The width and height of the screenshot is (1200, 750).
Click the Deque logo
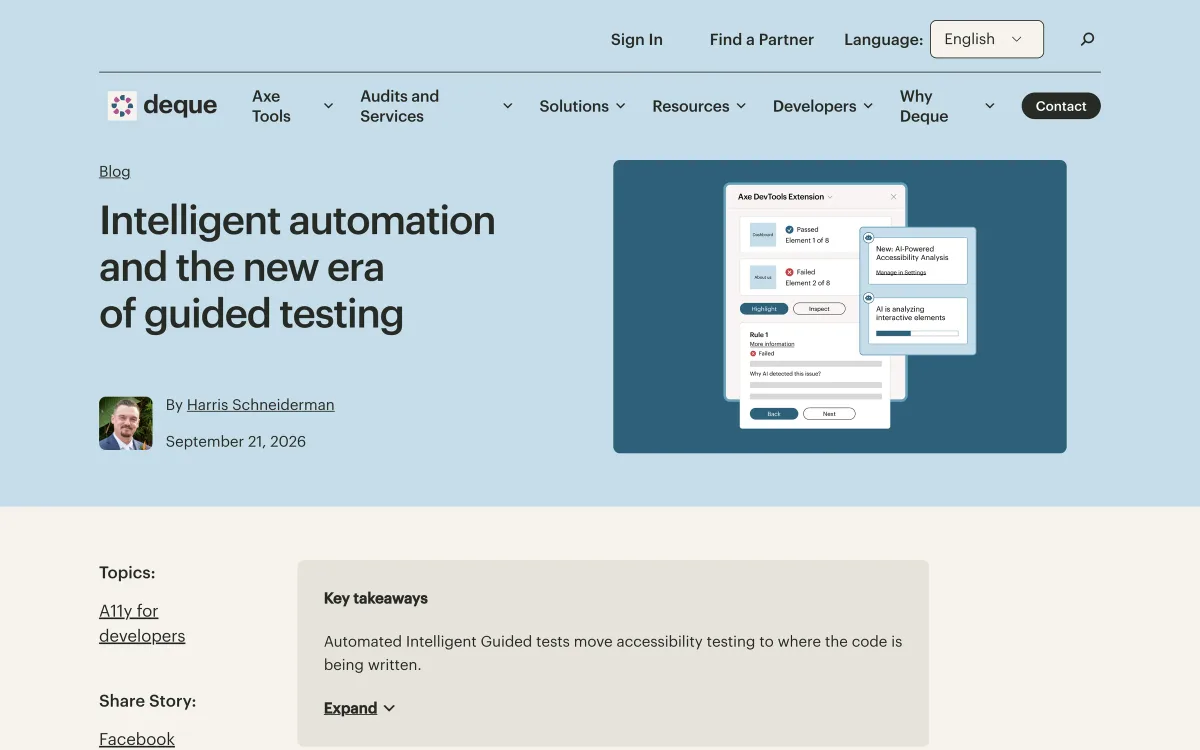[162, 106]
